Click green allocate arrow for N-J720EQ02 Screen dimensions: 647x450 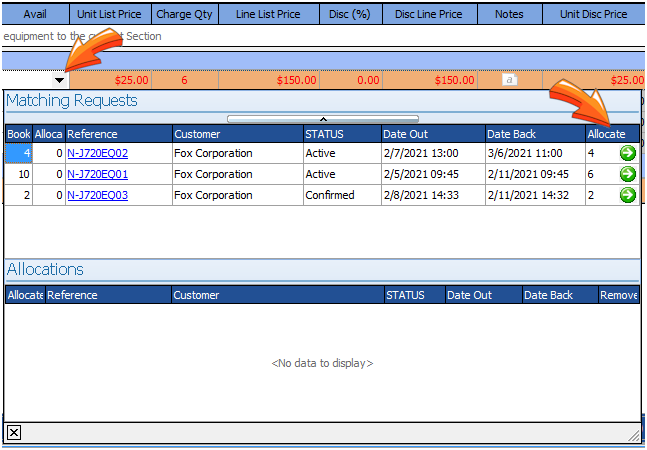pyautogui.click(x=627, y=153)
